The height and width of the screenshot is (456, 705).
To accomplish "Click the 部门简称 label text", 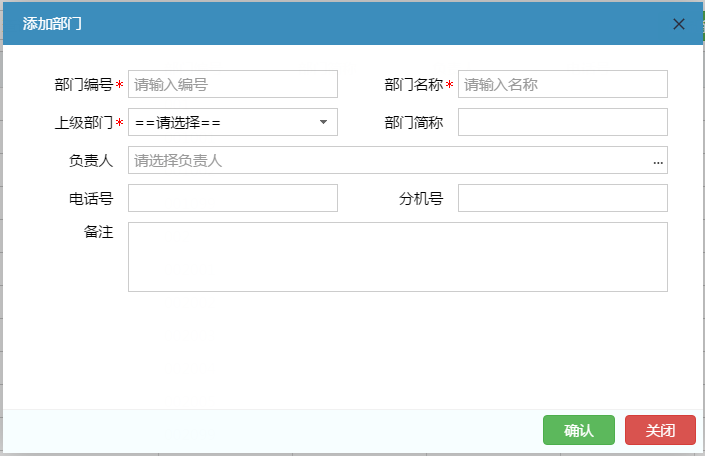I will pyautogui.click(x=414, y=123).
